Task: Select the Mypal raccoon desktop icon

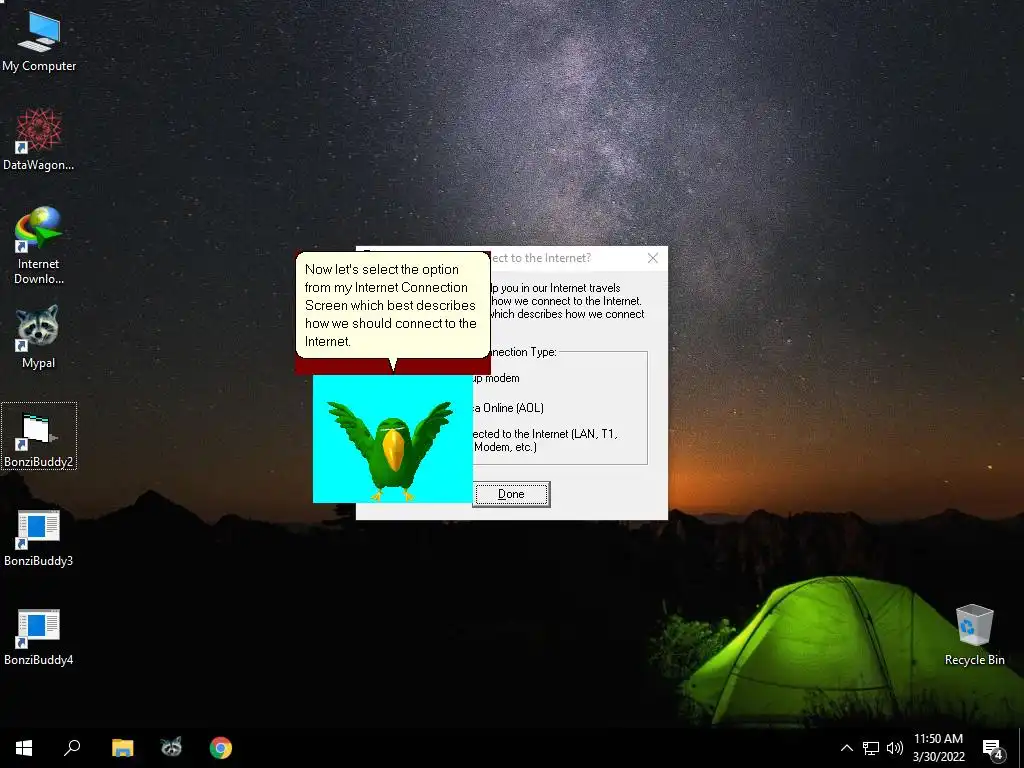Action: coord(38,337)
